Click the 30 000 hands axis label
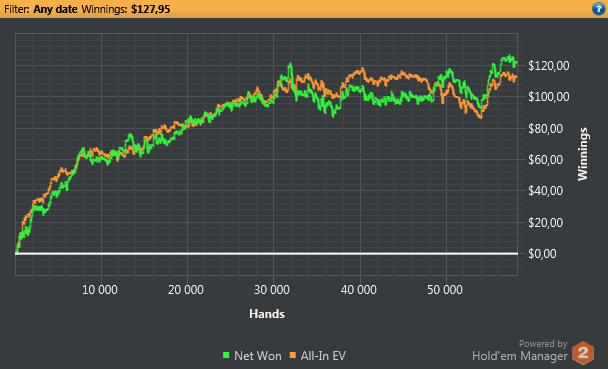Image resolution: width=608 pixels, height=369 pixels. (272, 290)
